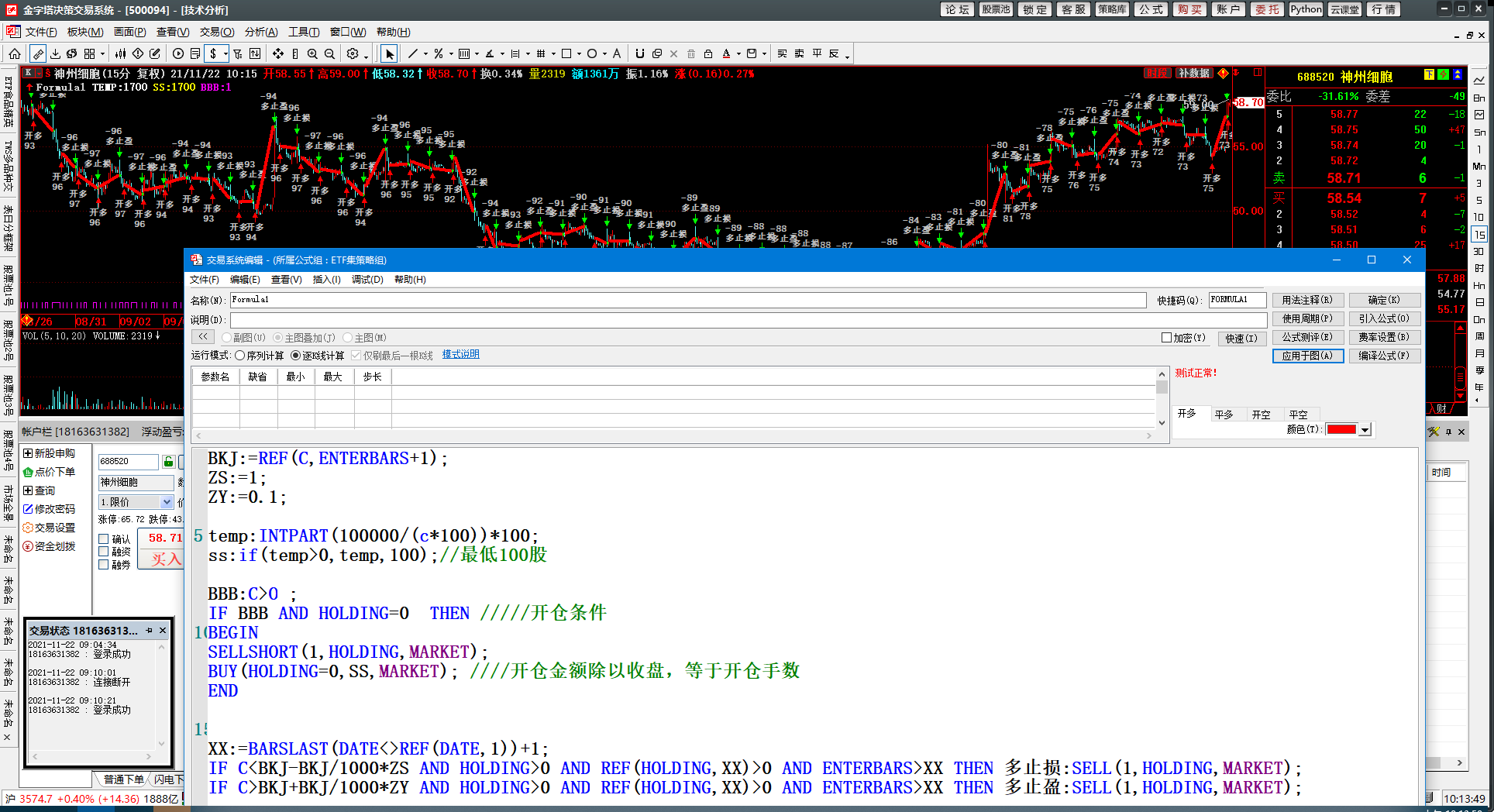Open the grid layout dropdown arrow

102,54
